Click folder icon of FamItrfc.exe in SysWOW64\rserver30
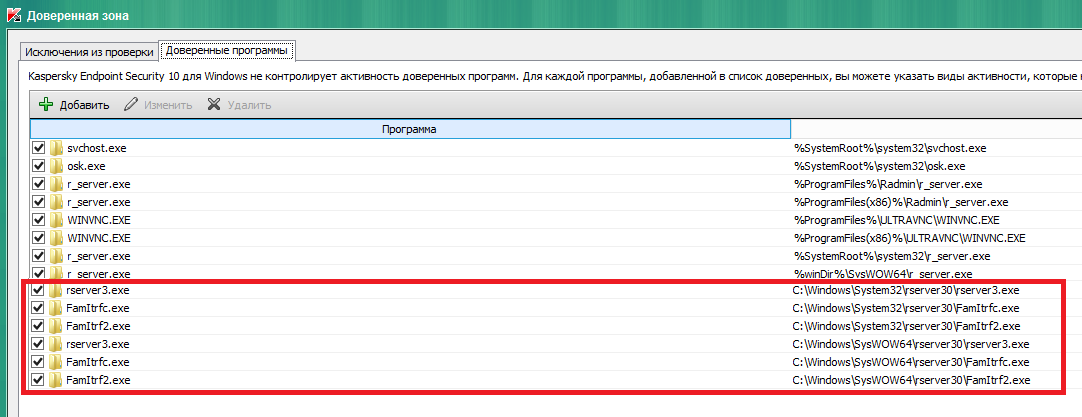 click(56, 362)
